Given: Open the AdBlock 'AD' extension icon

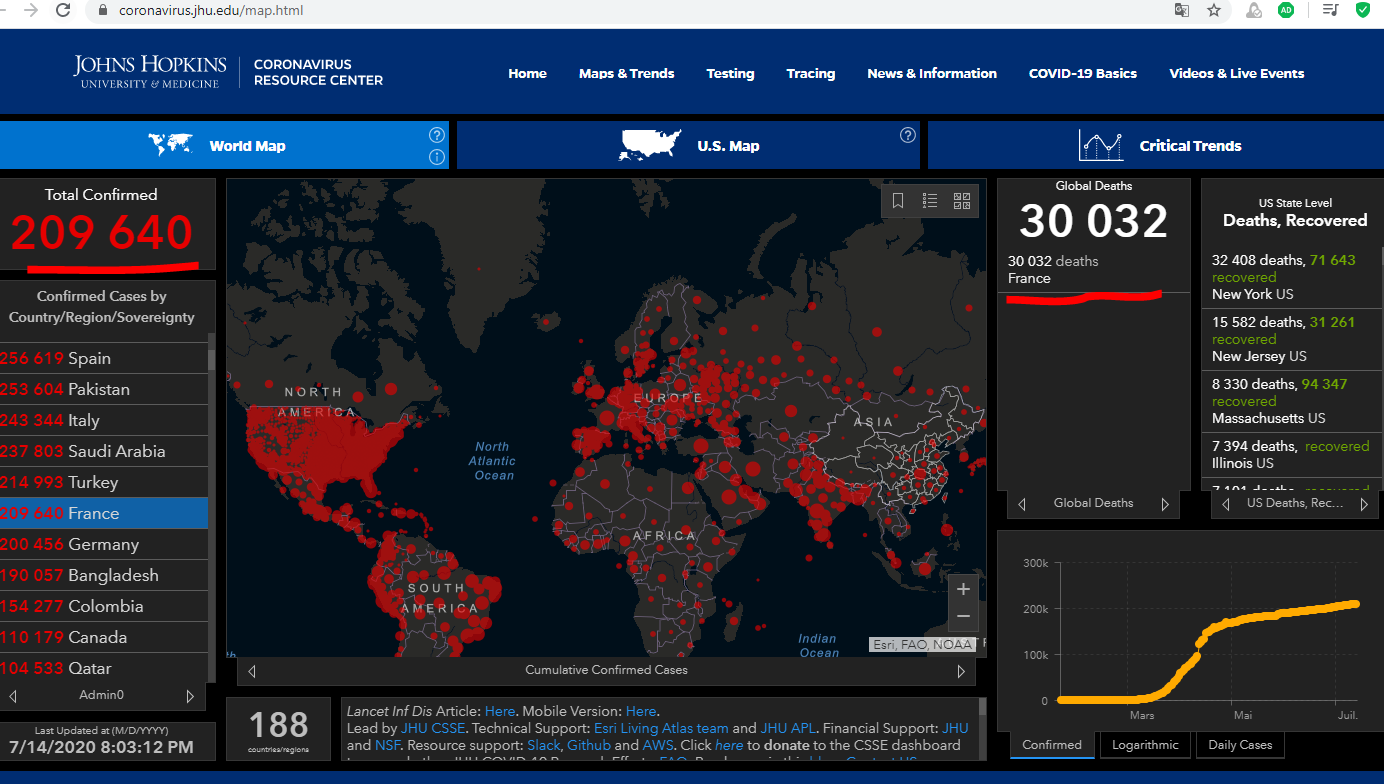Looking at the screenshot, I should tap(1286, 10).
